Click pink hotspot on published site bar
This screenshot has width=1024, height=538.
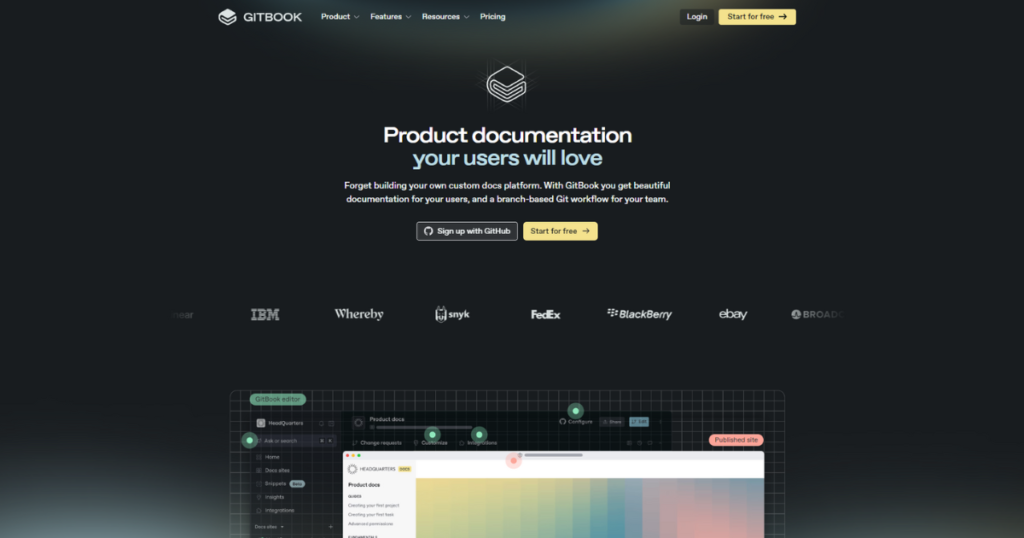(513, 461)
